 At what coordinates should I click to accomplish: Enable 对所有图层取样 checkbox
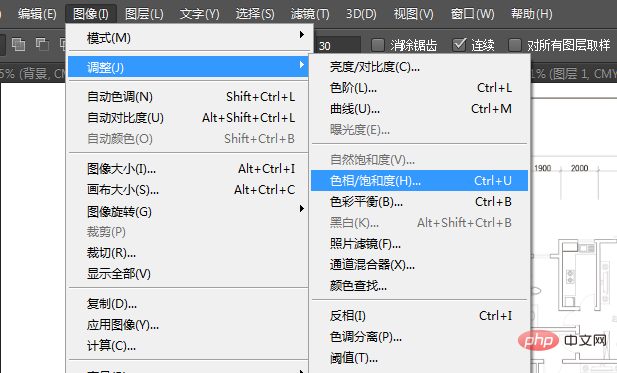coord(515,45)
